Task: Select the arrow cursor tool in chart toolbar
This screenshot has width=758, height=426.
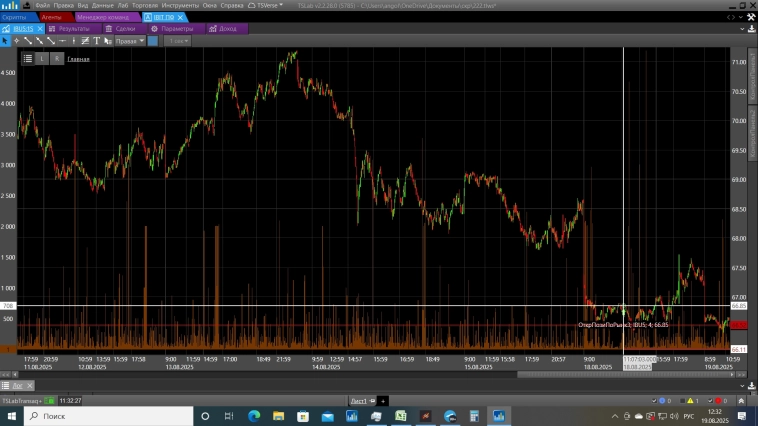Action: coord(5,41)
